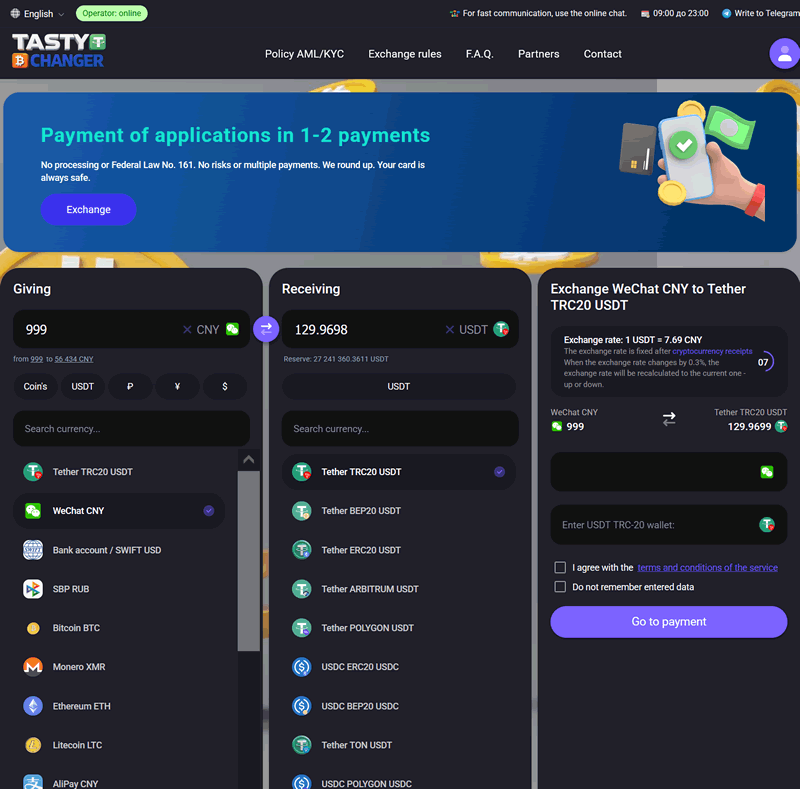Screen dimensions: 800x789
Task: Filter Giving currencies by USDT tab
Action: pos(83,386)
